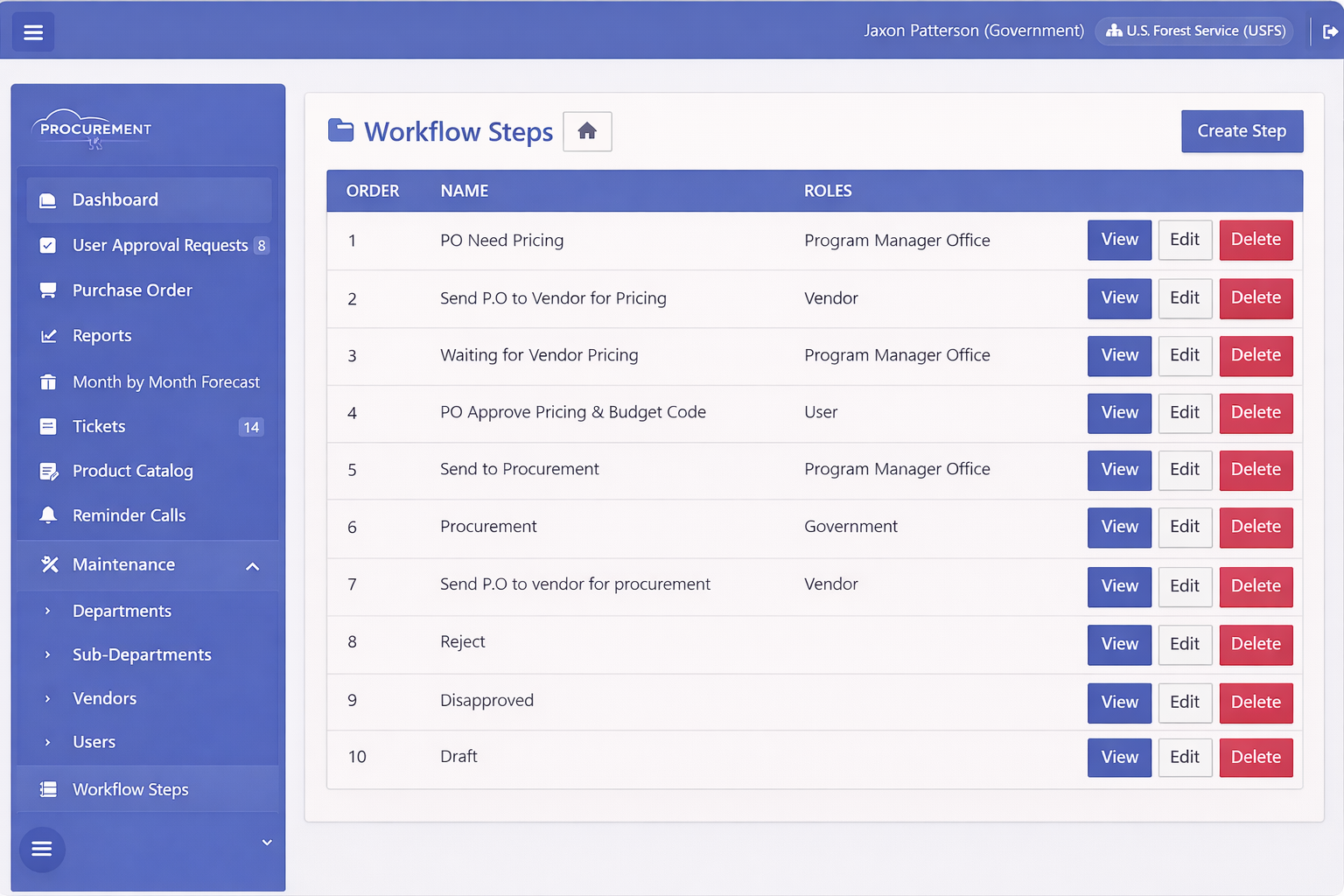Image resolution: width=1344 pixels, height=896 pixels.
Task: Click the Reminder Calls bell icon
Action: [x=48, y=515]
